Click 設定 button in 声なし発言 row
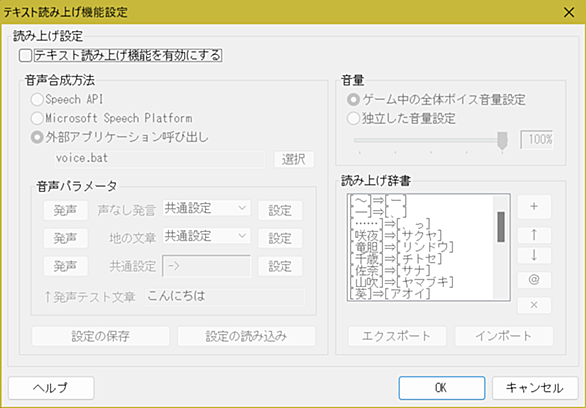586x408 pixels. coord(280,210)
